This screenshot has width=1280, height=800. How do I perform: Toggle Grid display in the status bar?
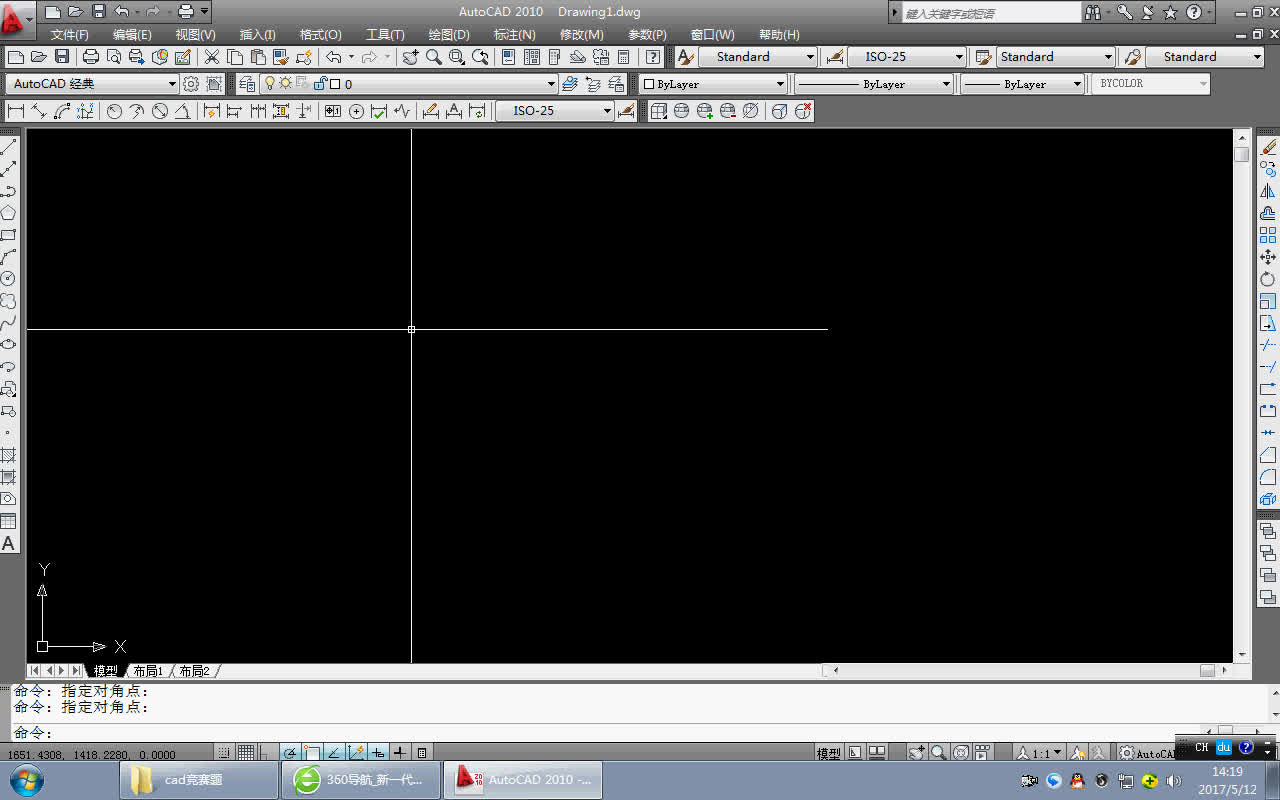tap(245, 753)
